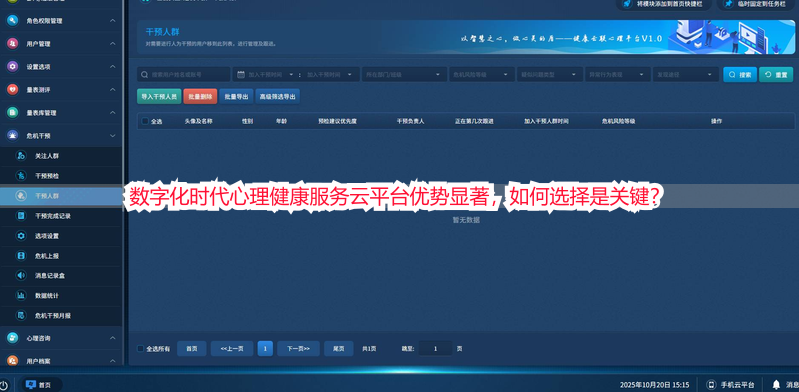Viewport: 799px width, 392px height.
Task: Click the pin icon for 临时固定到任务栏
Action: (729, 4)
